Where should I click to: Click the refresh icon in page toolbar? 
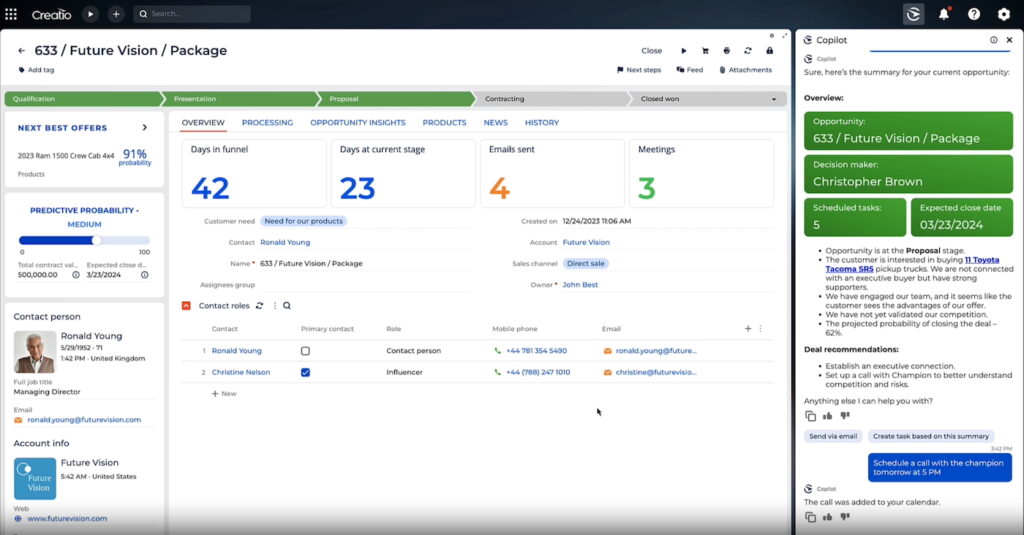[748, 51]
